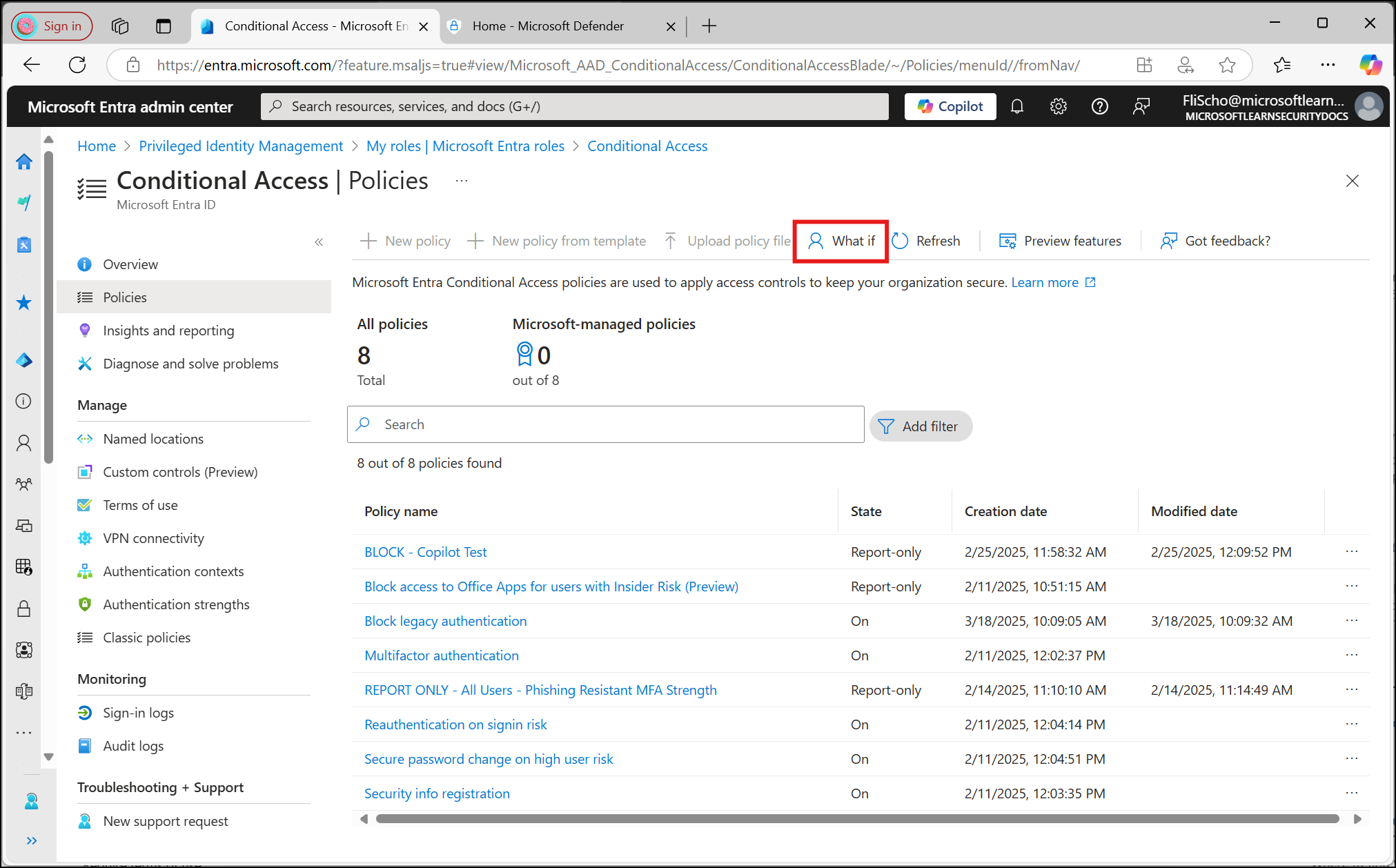
Task: Open the Copilot button in header
Action: [x=950, y=106]
